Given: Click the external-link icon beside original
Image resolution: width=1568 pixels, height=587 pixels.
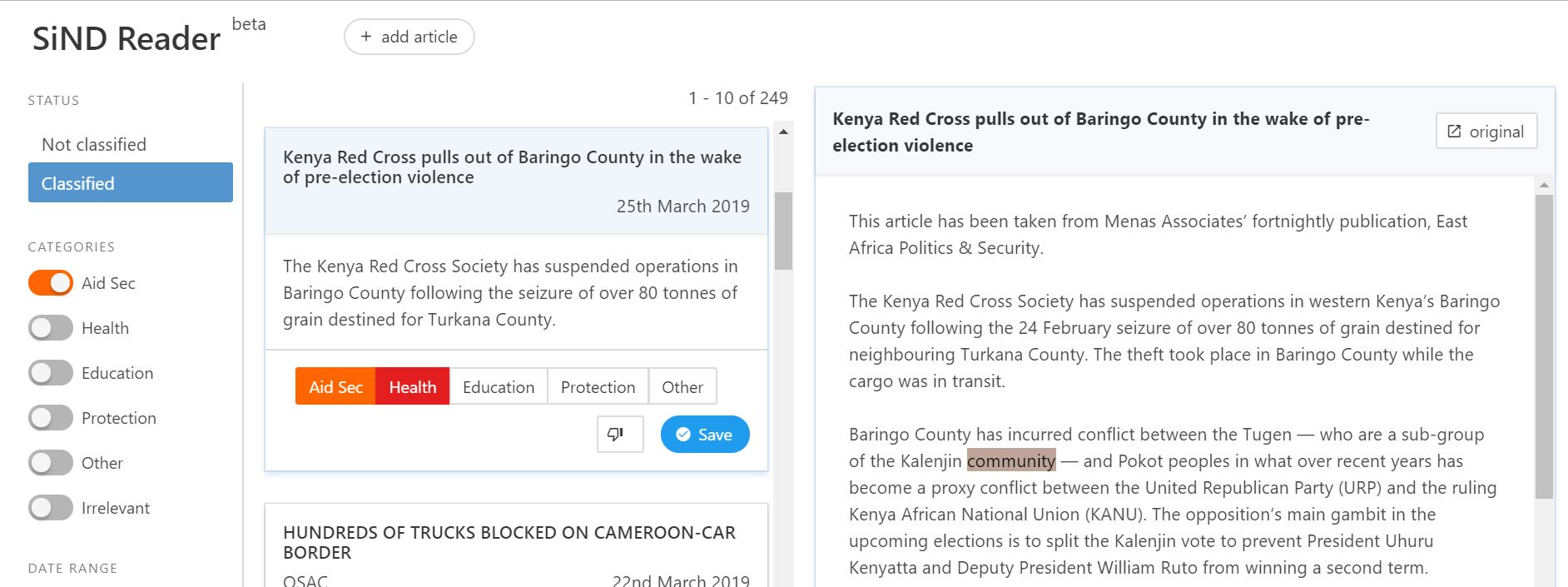Looking at the screenshot, I should pos(1454,132).
